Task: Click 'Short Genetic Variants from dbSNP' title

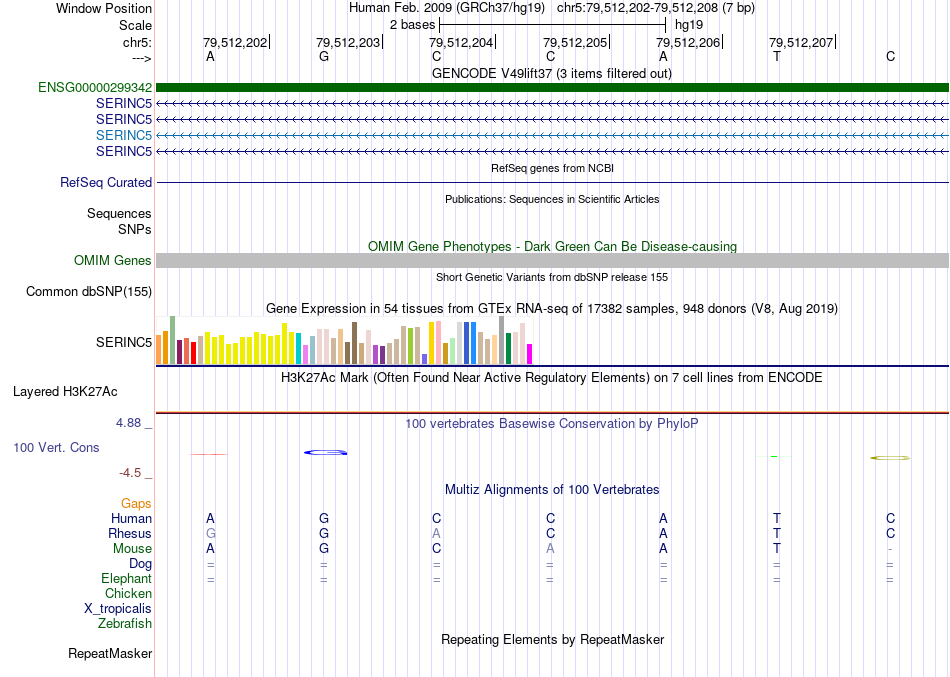Action: pyautogui.click(x=552, y=278)
